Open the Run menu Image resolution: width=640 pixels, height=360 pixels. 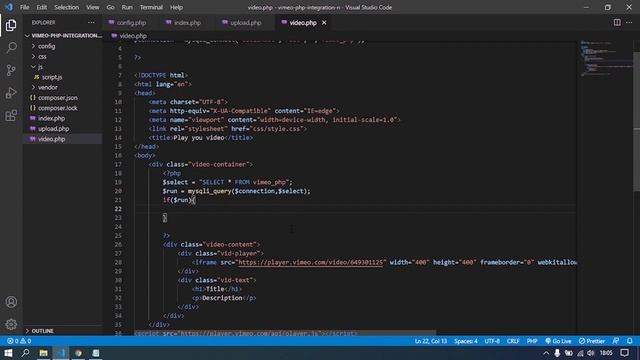127,7
